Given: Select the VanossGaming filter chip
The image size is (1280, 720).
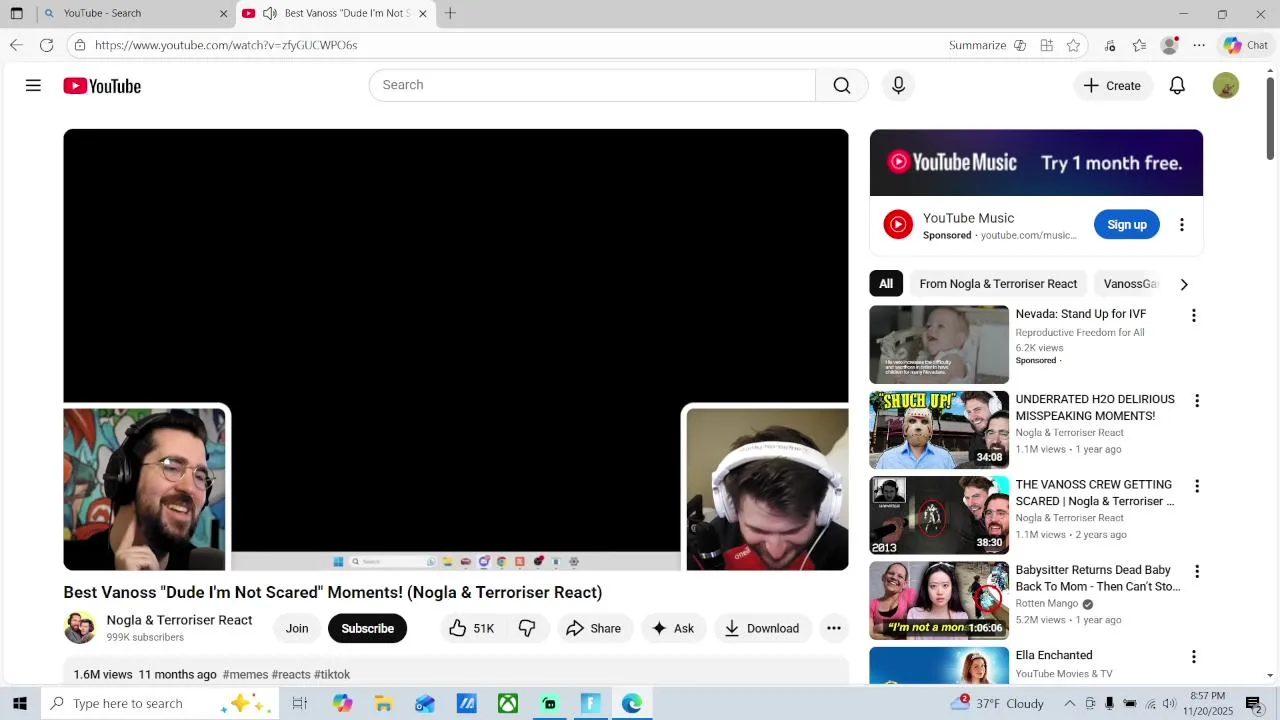Looking at the screenshot, I should point(1130,284).
